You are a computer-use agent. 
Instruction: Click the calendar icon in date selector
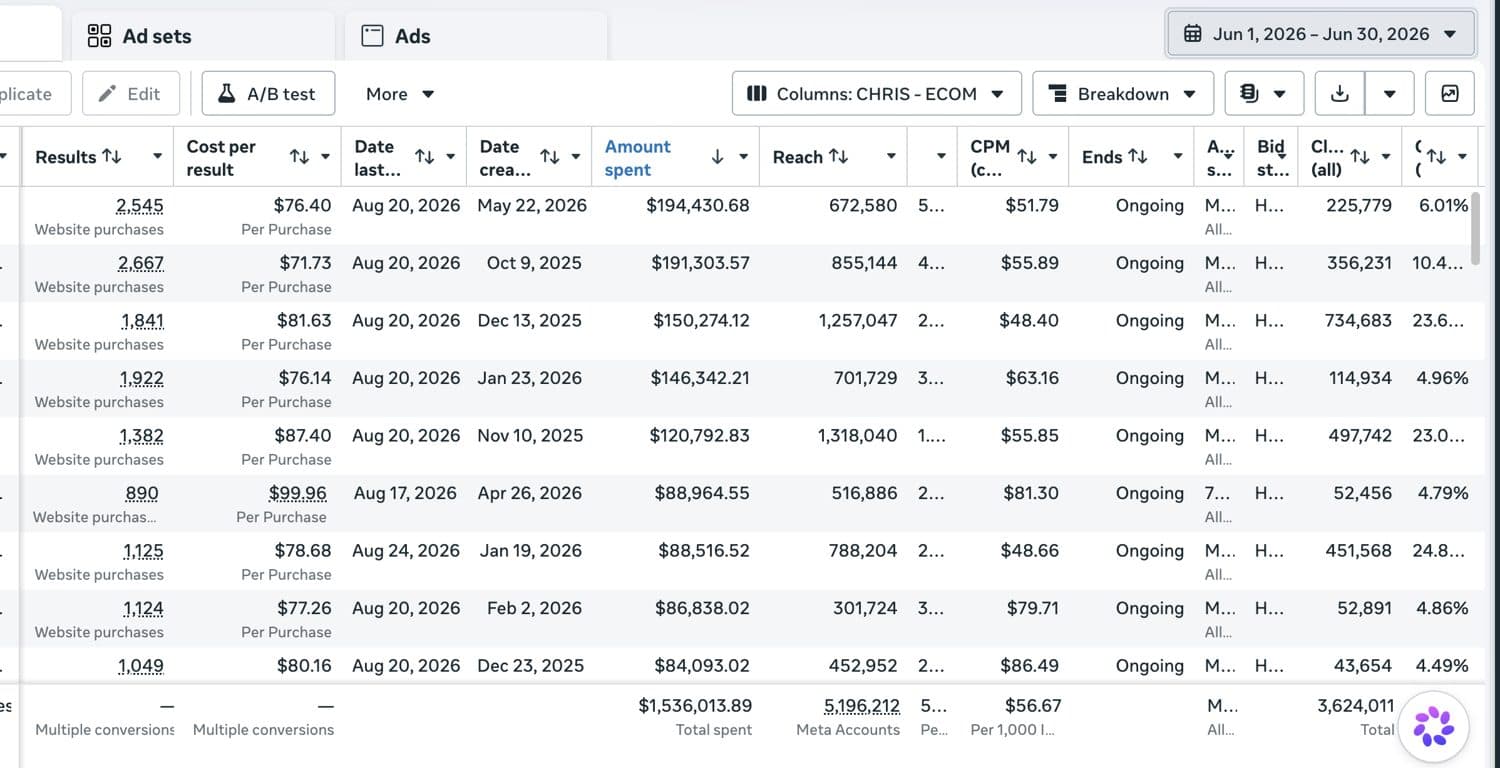pyautogui.click(x=1192, y=34)
